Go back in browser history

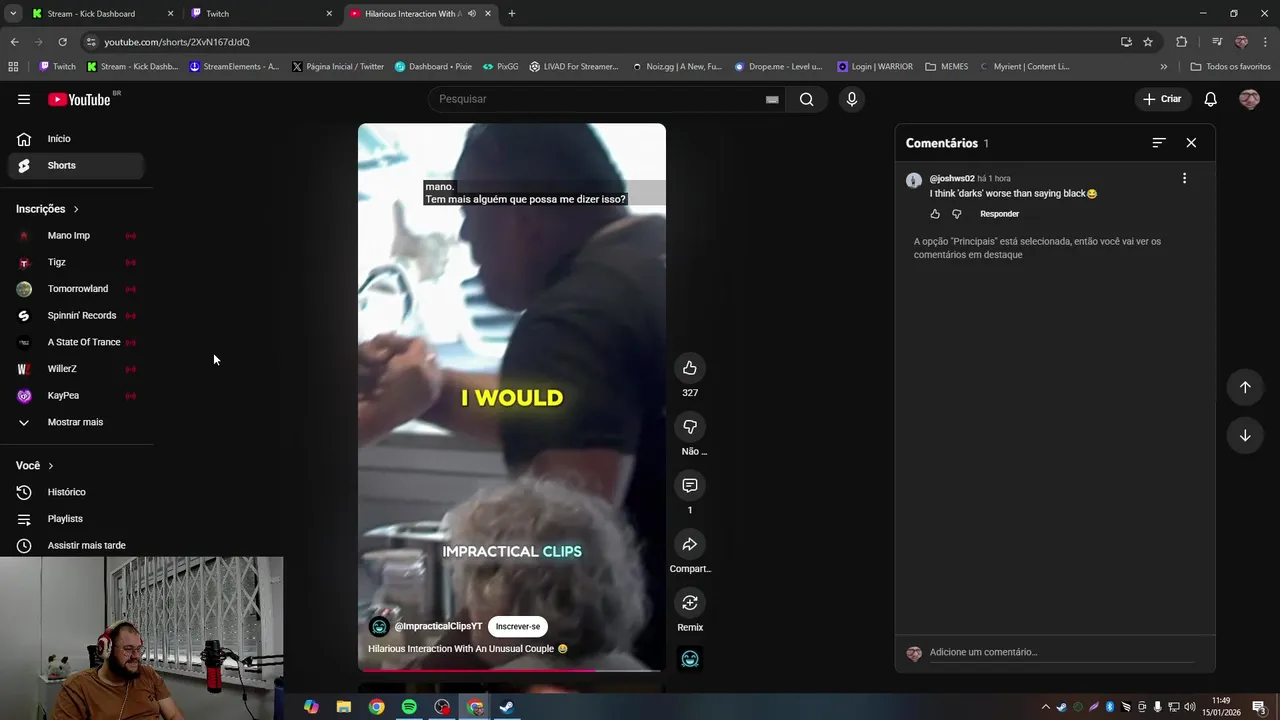click(14, 42)
